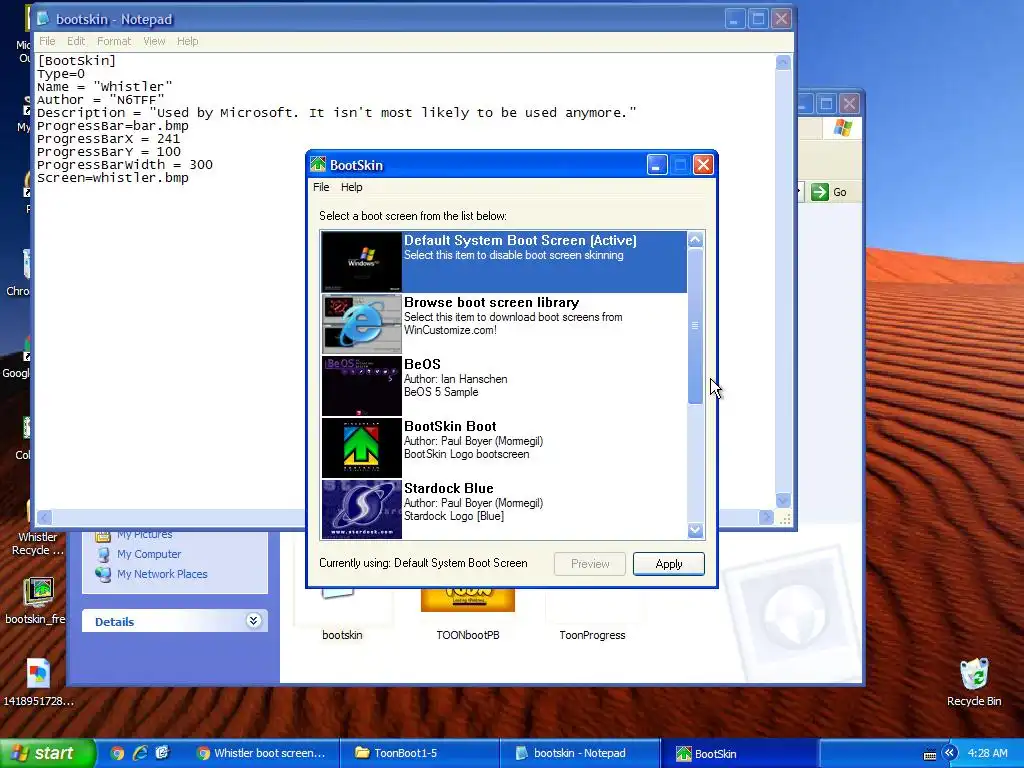Open My Computer link in Explorer sidebar
The image size is (1024, 768).
pos(149,554)
